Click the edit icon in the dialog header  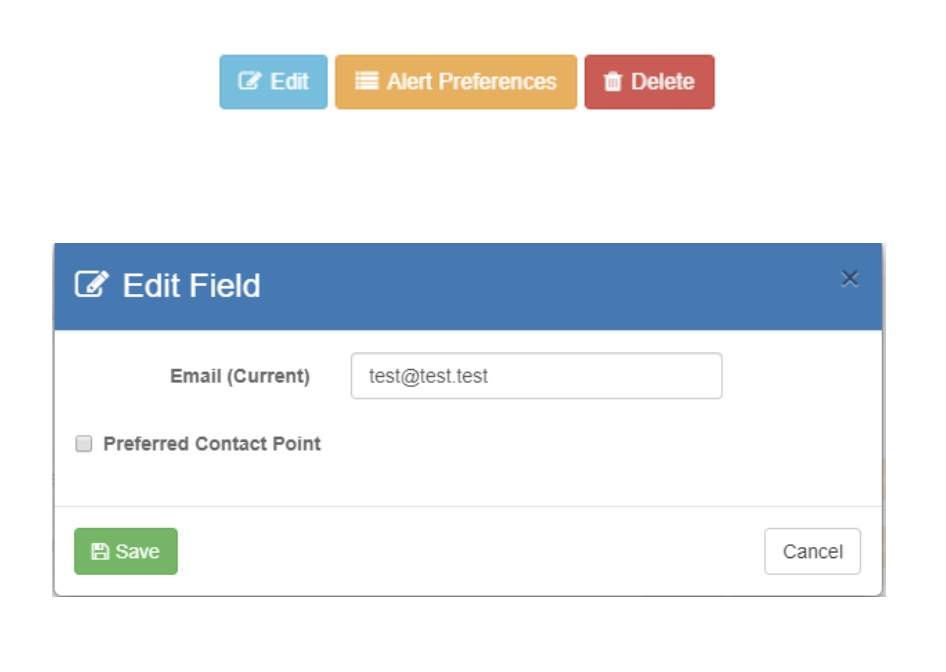92,285
